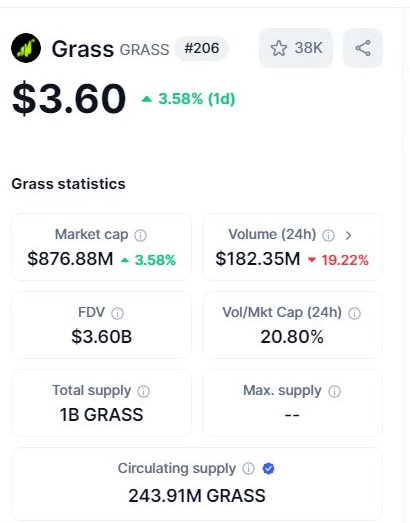This screenshot has height=523, width=410.
Task: Click the GRASS ticker symbol
Action: 144,50
